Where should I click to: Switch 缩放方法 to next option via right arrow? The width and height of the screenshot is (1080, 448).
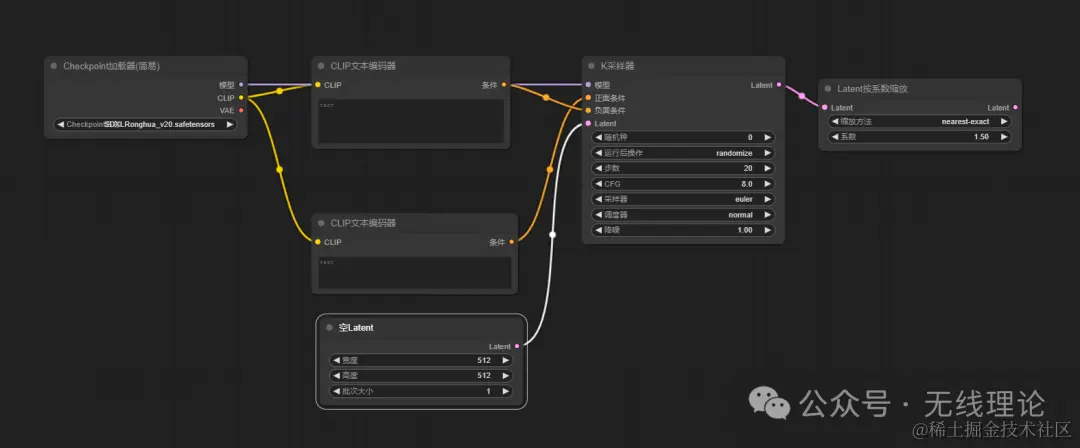click(x=1004, y=121)
